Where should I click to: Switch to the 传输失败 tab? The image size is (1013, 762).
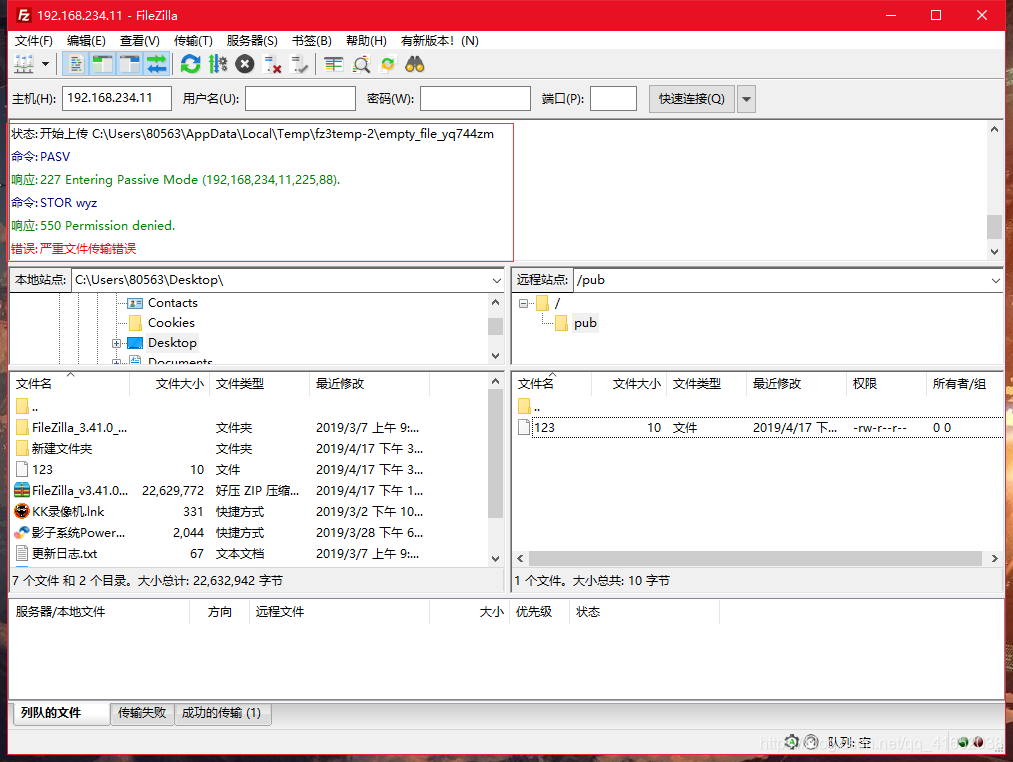coord(142,713)
